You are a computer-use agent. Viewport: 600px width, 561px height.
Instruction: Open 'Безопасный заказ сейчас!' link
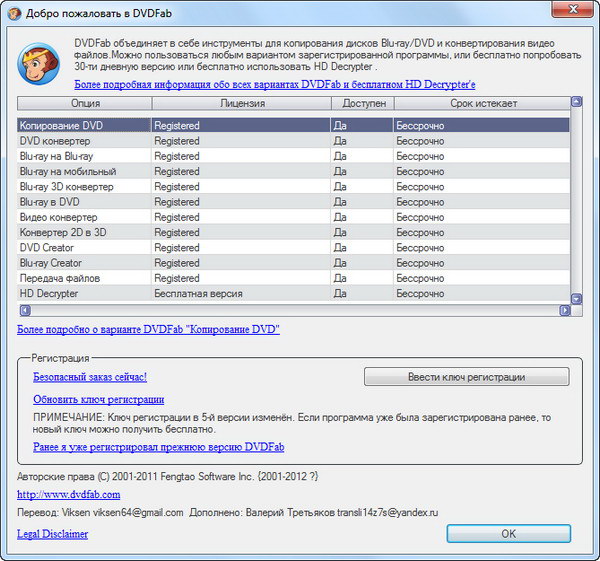tap(90, 377)
